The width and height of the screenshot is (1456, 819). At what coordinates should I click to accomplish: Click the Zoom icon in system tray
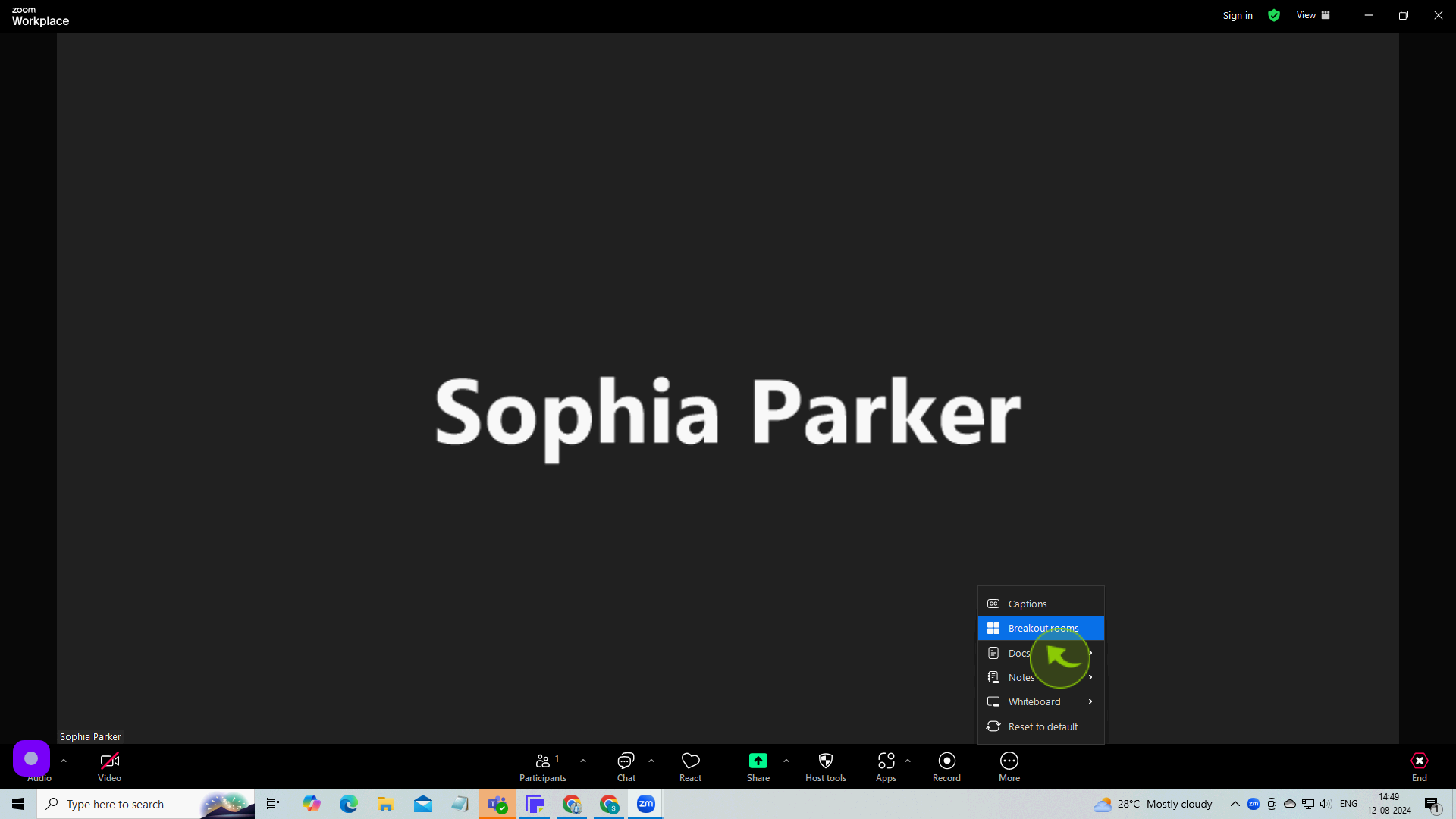1254,804
